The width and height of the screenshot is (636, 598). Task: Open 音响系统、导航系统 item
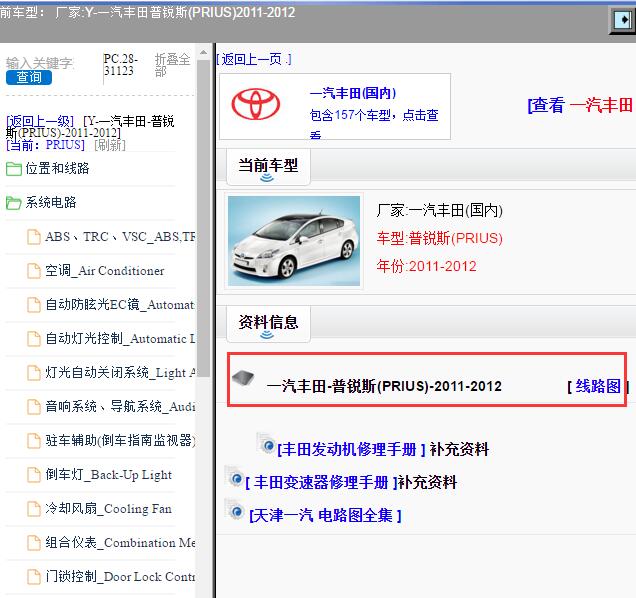[x=120, y=406]
